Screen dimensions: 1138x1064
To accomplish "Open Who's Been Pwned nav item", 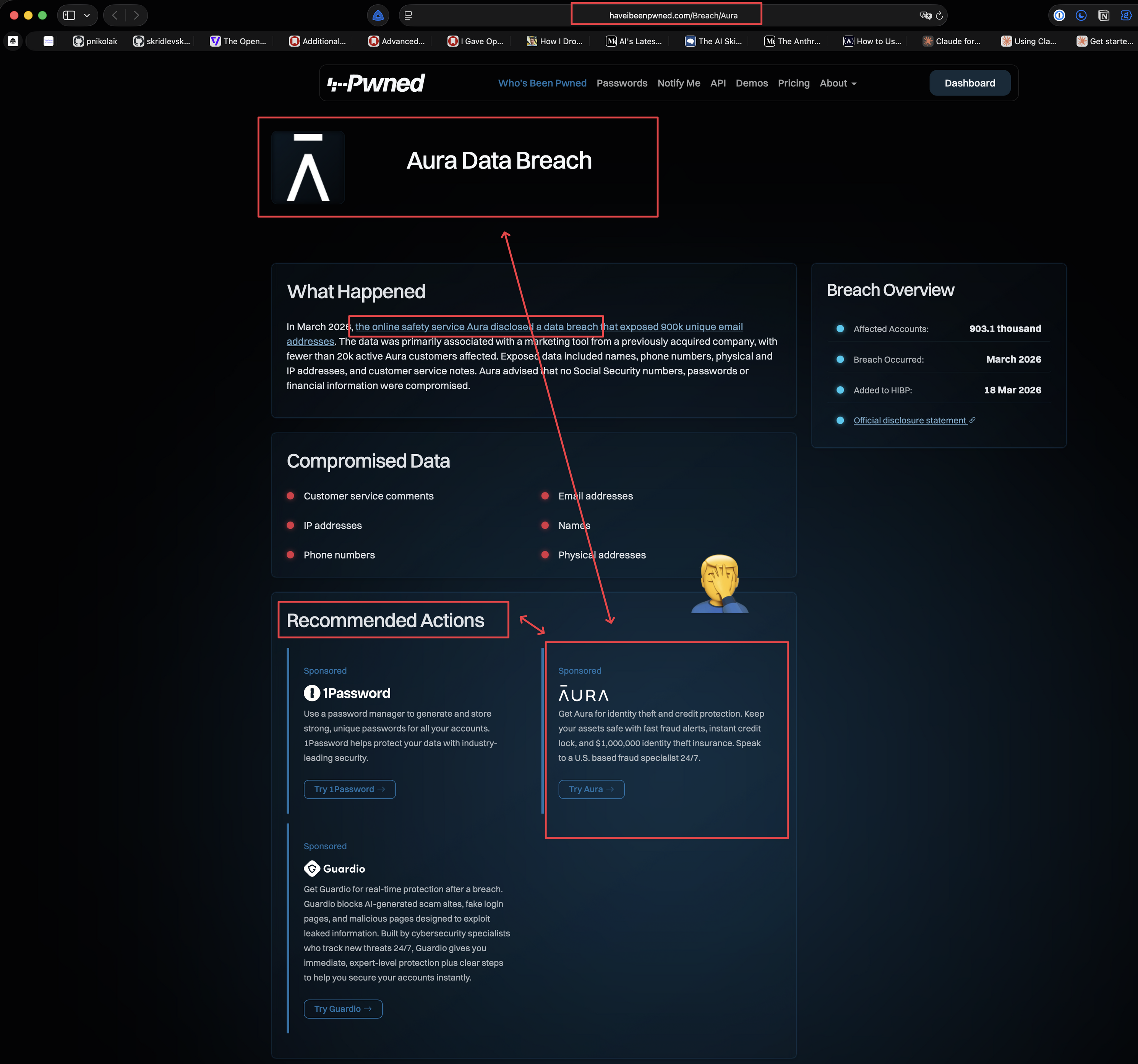I will [x=542, y=83].
